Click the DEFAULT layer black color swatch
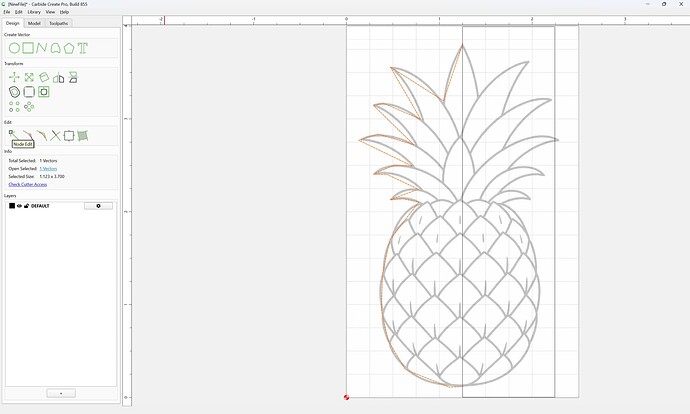Viewport: 690px width, 414px height. [x=12, y=205]
